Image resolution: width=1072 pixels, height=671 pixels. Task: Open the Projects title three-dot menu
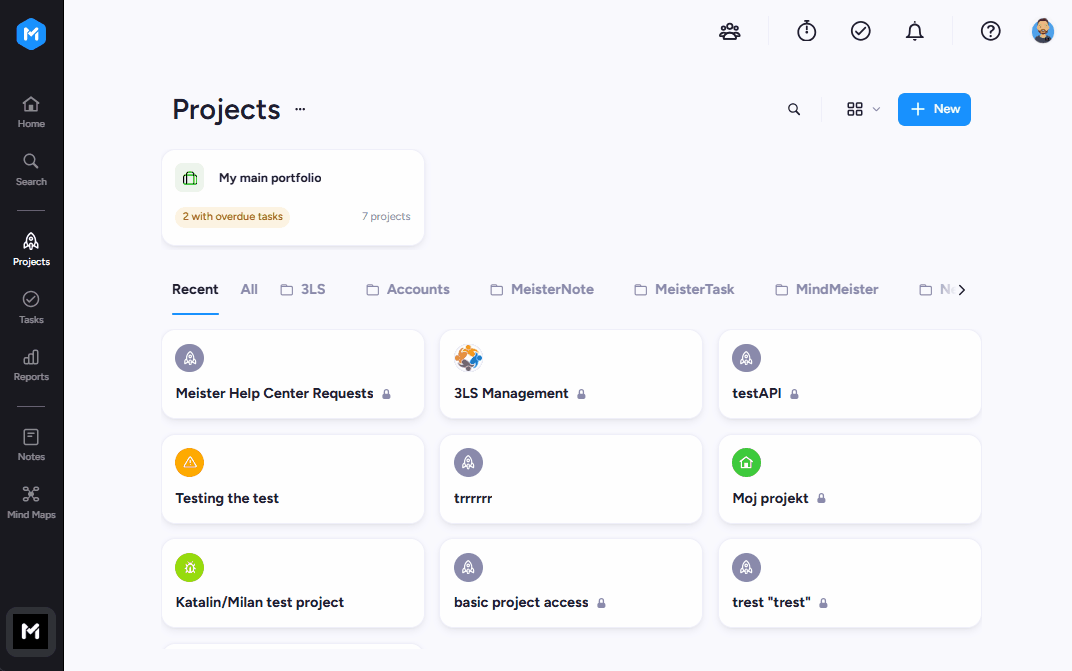pos(300,109)
